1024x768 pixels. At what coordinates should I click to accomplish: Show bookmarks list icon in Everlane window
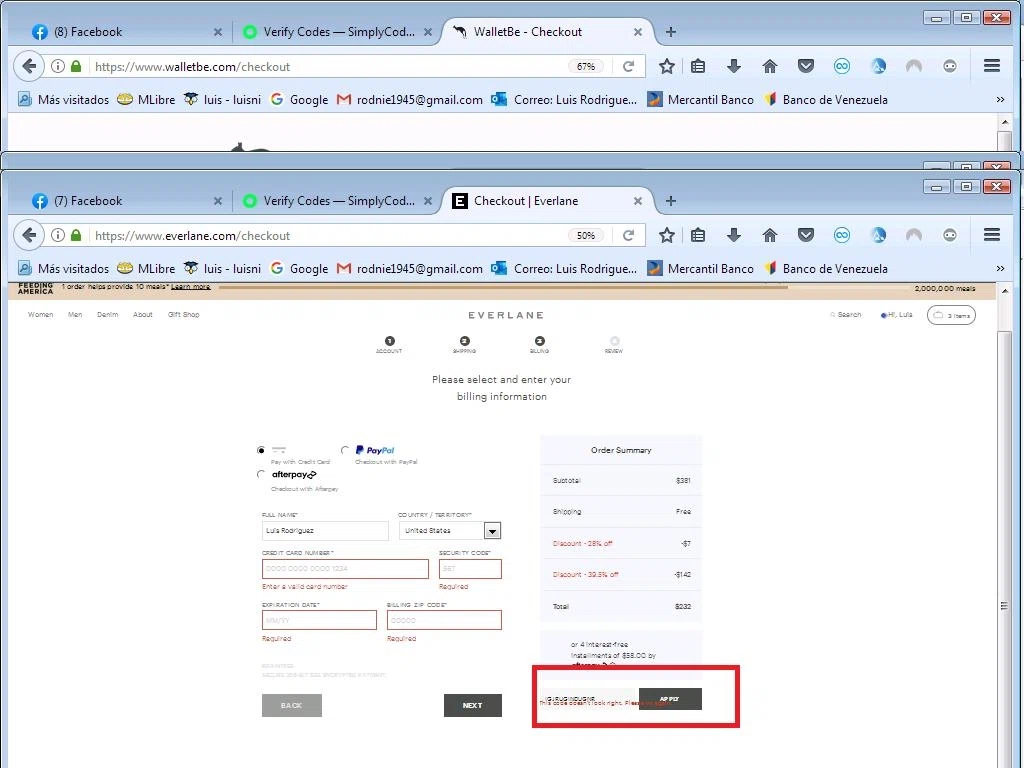[697, 235]
